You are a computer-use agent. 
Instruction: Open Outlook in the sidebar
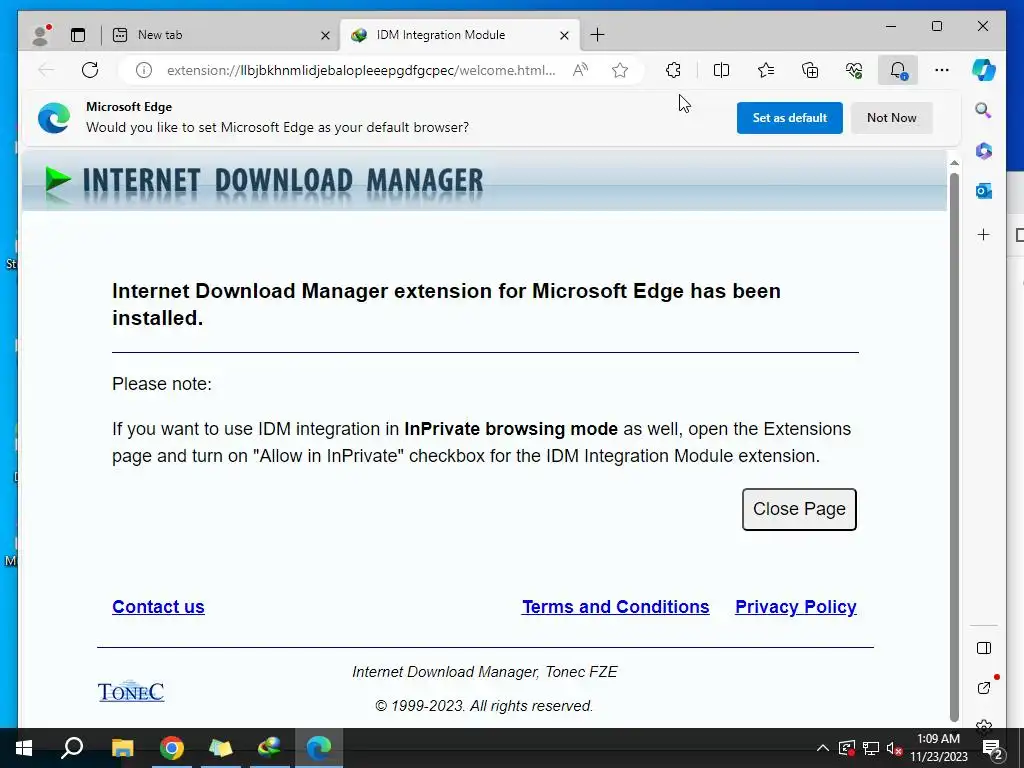point(984,191)
